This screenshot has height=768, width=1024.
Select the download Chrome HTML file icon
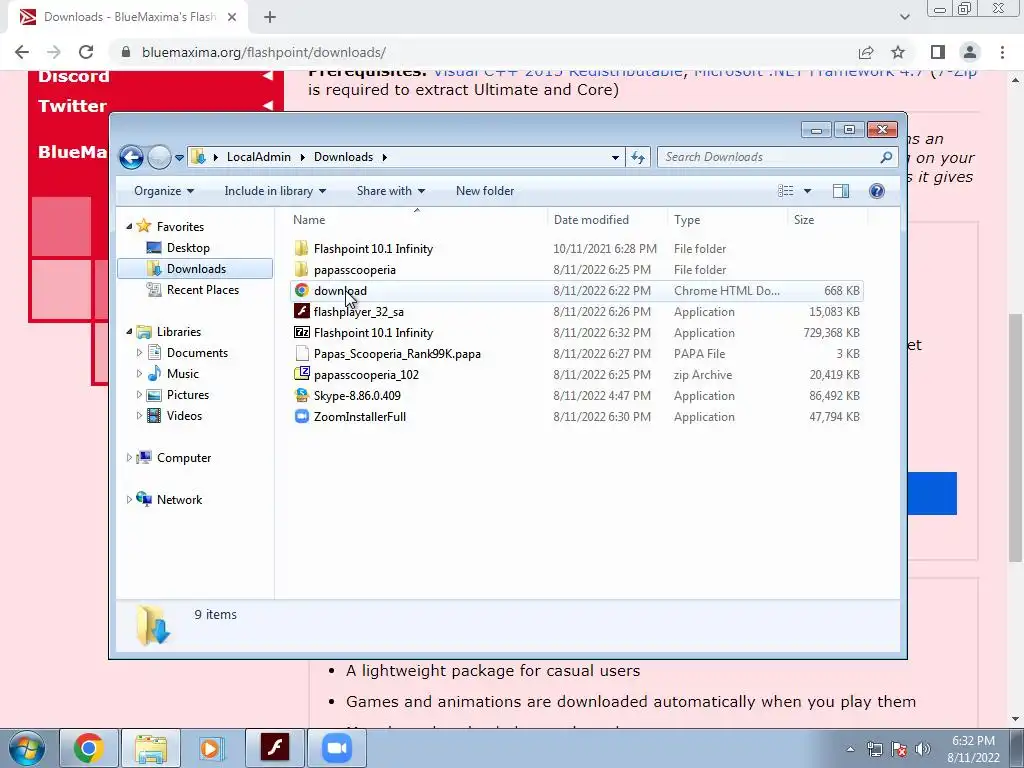301,291
